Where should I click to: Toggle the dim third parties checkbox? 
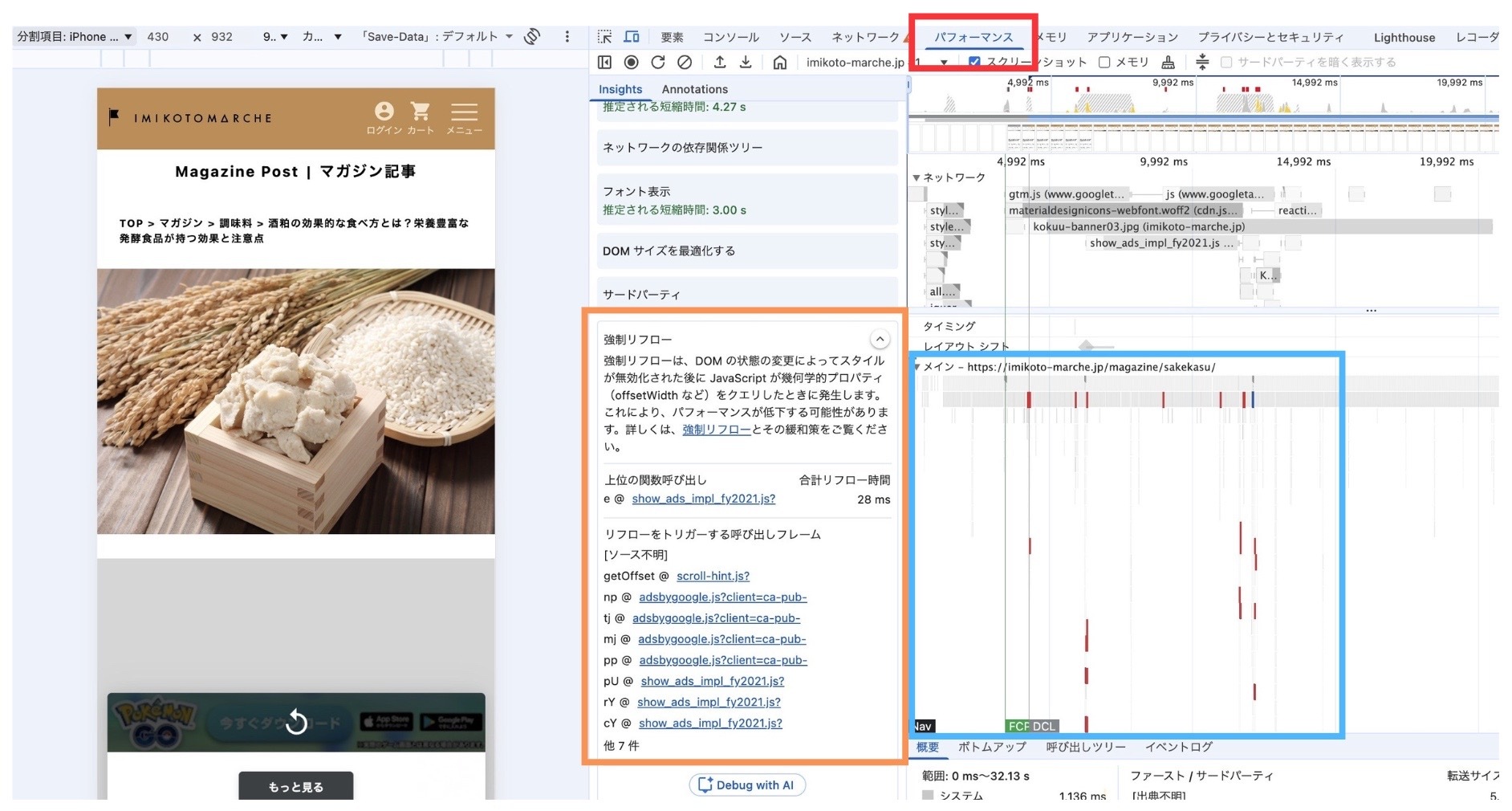tap(1226, 62)
